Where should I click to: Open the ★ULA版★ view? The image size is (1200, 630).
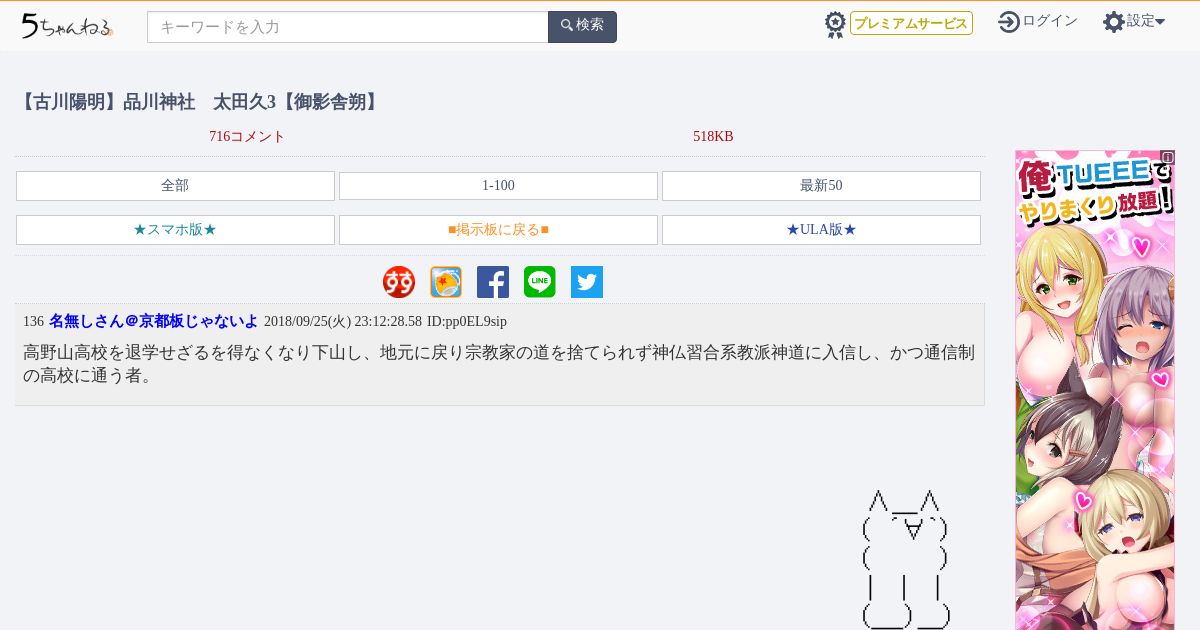coord(821,230)
